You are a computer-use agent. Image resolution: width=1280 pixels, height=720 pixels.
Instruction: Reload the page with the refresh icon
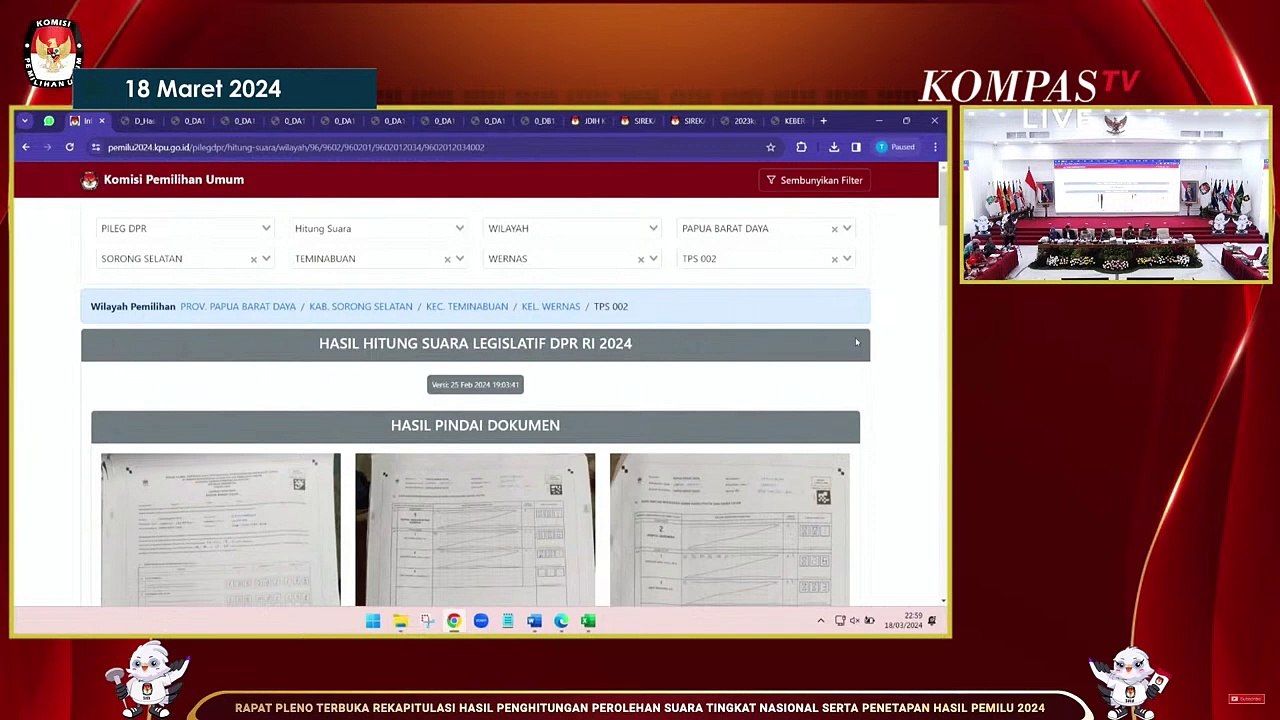[69, 147]
